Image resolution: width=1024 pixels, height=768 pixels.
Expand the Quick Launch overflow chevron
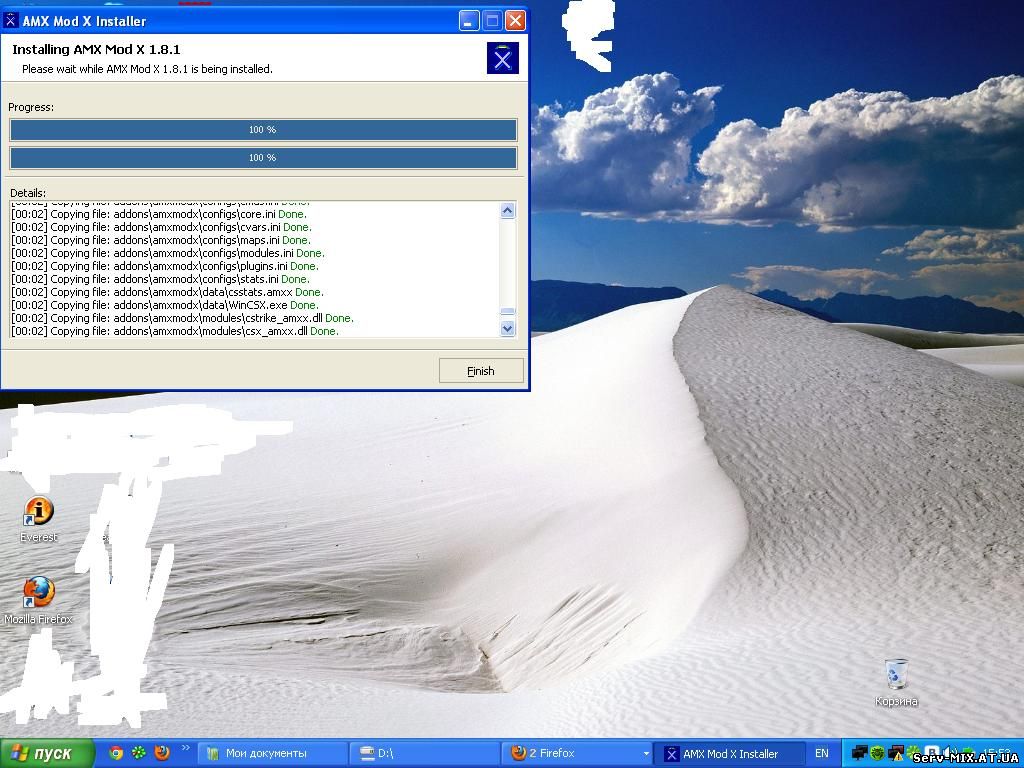[185, 748]
